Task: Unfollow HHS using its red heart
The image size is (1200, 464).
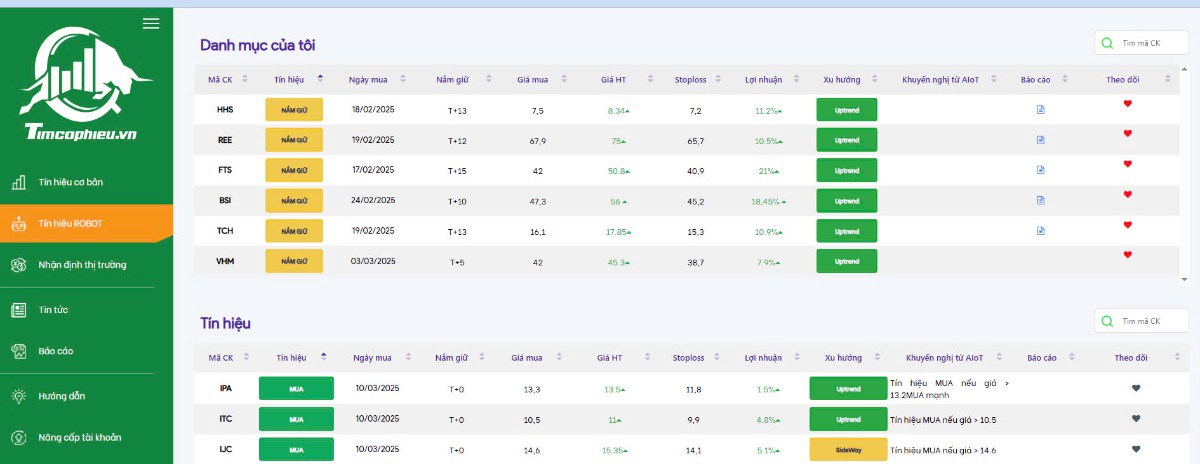Action: click(x=1127, y=104)
